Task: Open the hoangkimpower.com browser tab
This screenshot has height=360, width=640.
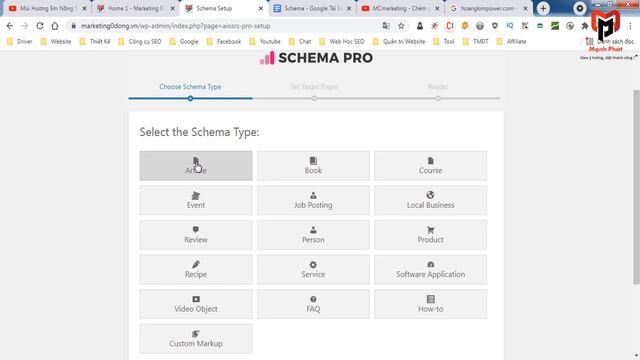Action: point(488,8)
